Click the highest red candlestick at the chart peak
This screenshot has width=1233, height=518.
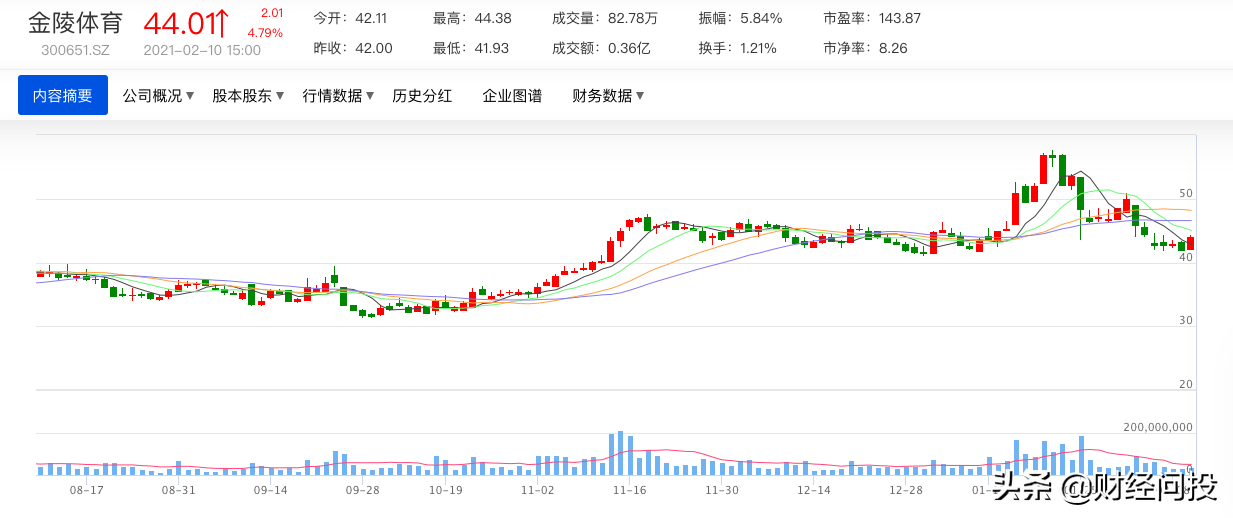tap(1043, 167)
